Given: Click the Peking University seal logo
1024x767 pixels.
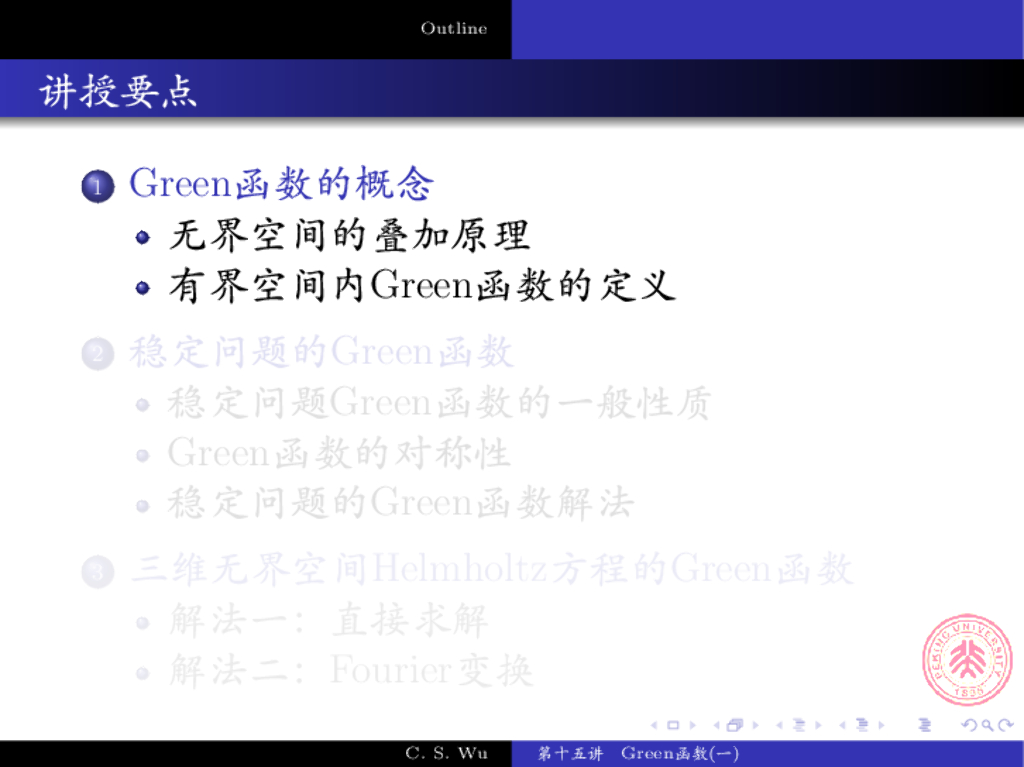Looking at the screenshot, I should pyautogui.click(x=966, y=661).
